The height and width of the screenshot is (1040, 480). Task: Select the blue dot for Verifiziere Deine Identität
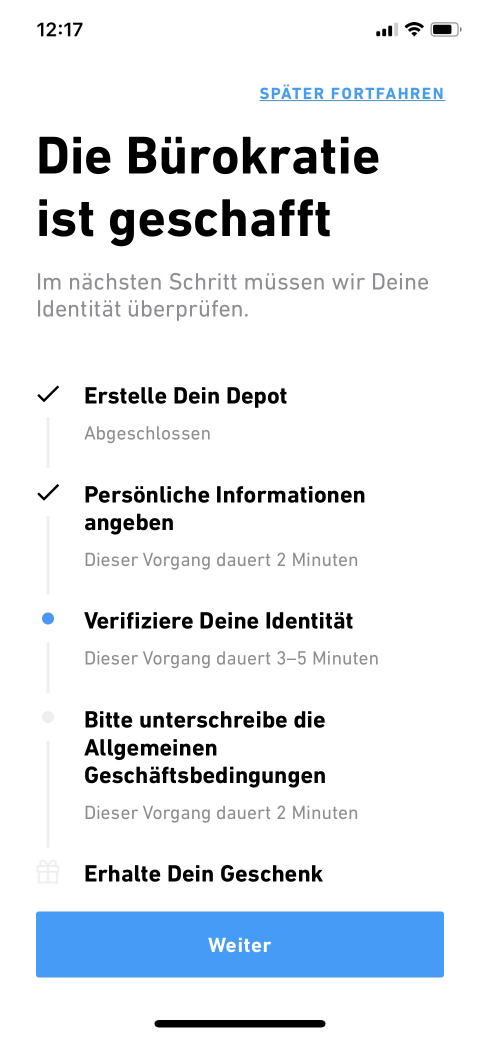[48, 619]
